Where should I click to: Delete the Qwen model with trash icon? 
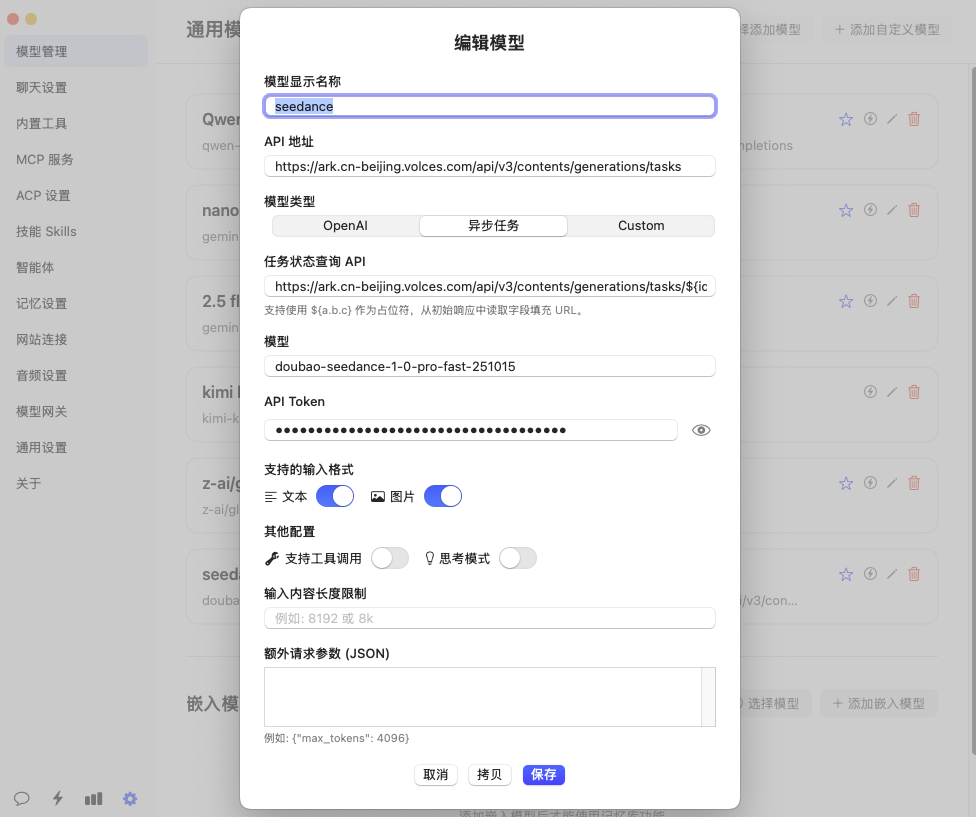(x=914, y=119)
